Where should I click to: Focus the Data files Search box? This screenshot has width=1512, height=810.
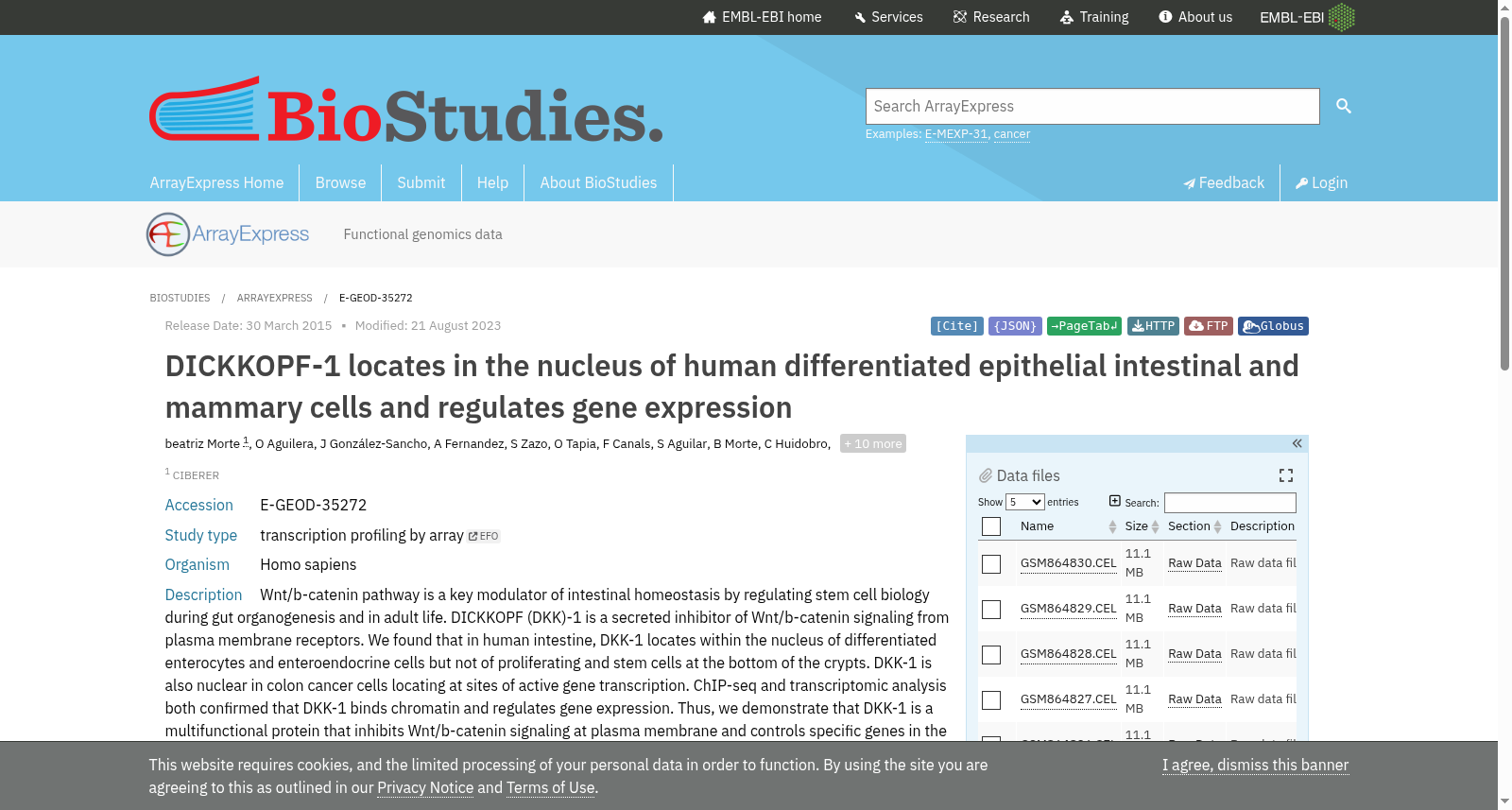1230,503
